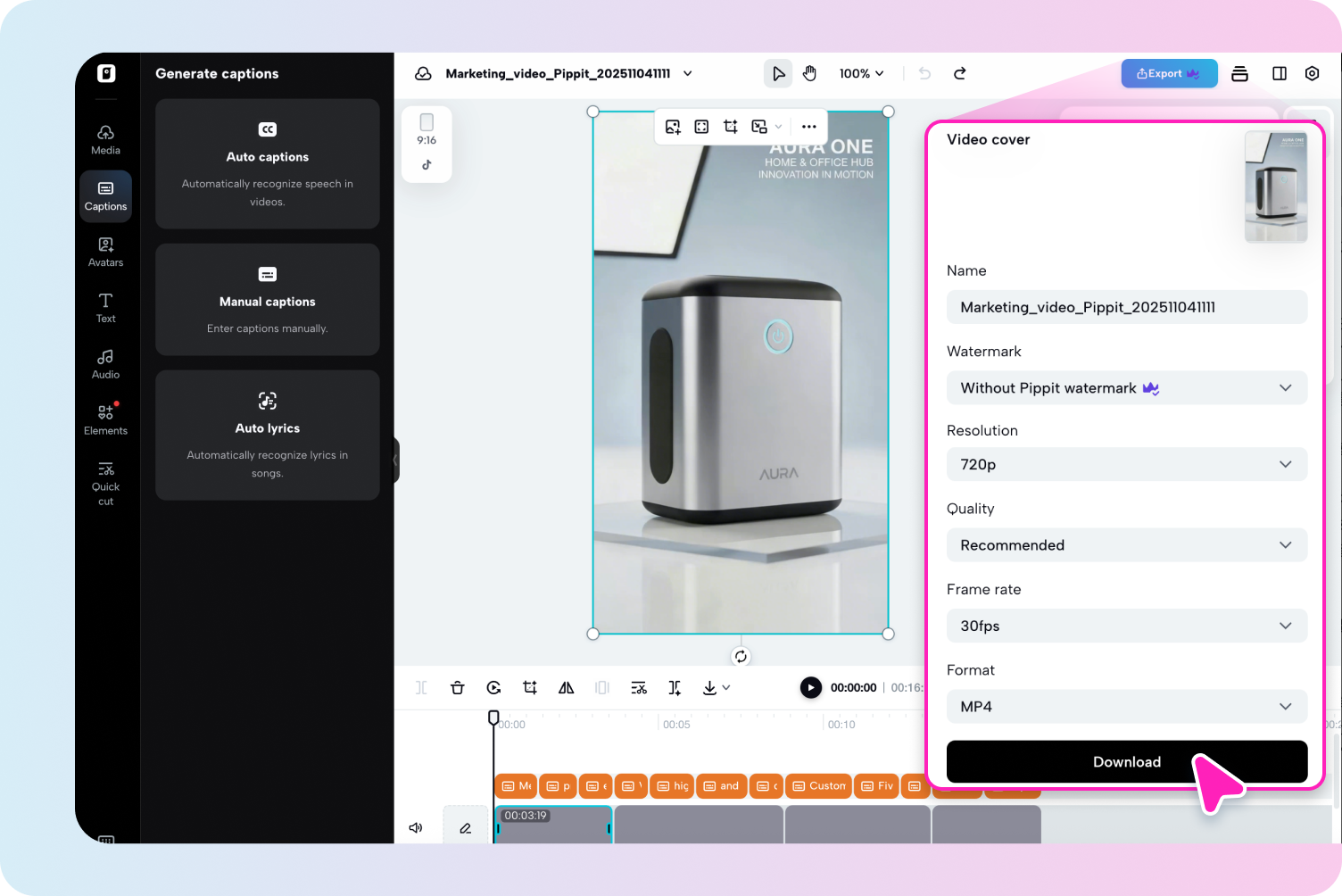1342x896 pixels.
Task: Browse the Elements panel
Action: (x=105, y=419)
